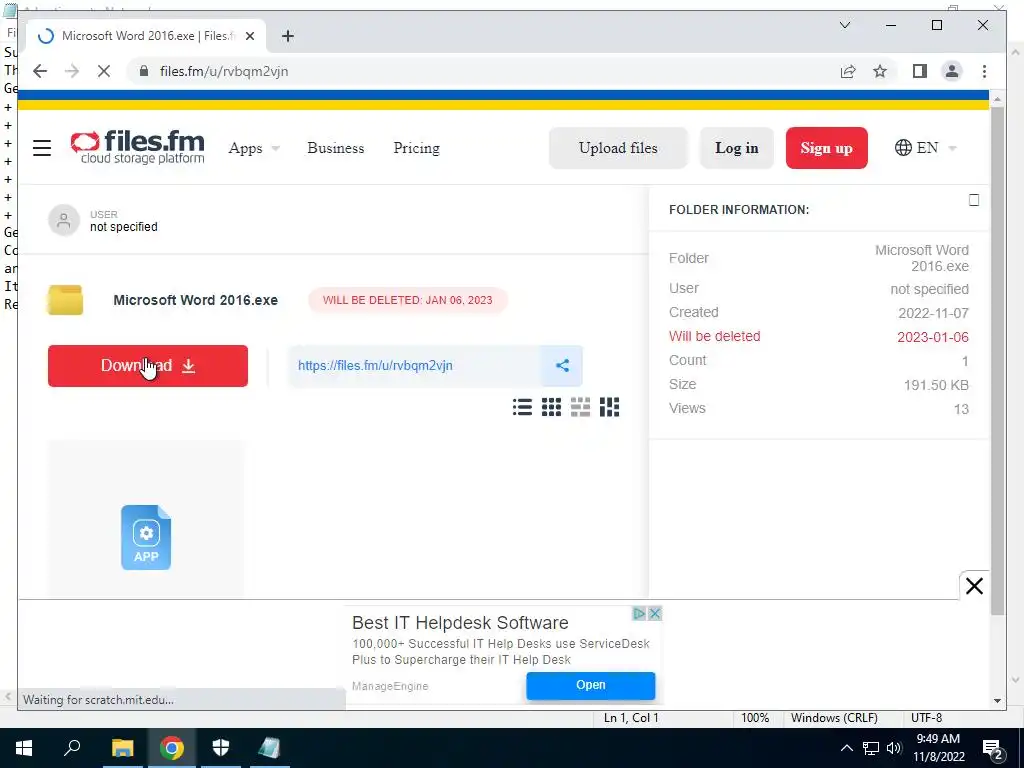Click the taskbar clock
The image size is (1024, 768).
(x=938, y=748)
